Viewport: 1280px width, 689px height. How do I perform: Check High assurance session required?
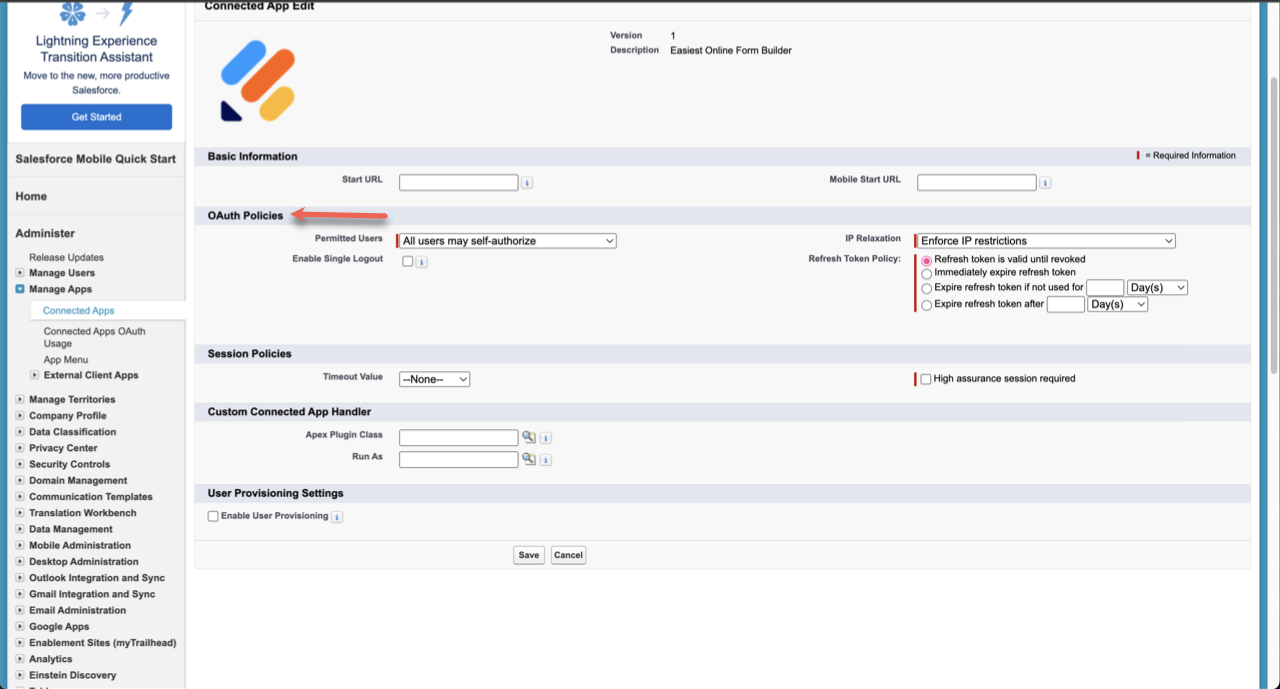click(926, 379)
